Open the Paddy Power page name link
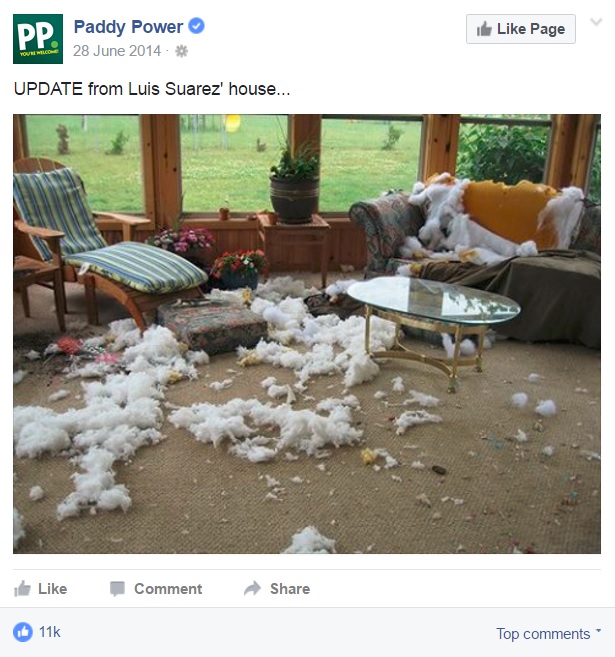Image resolution: width=615 pixels, height=657 pixels. [x=128, y=27]
